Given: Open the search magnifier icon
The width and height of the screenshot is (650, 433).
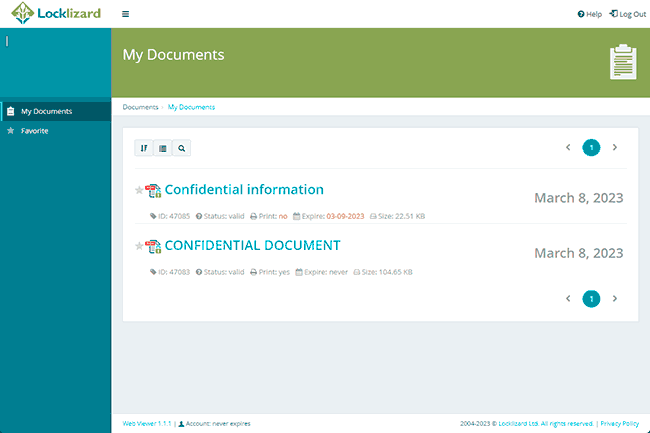Looking at the screenshot, I should click(182, 148).
